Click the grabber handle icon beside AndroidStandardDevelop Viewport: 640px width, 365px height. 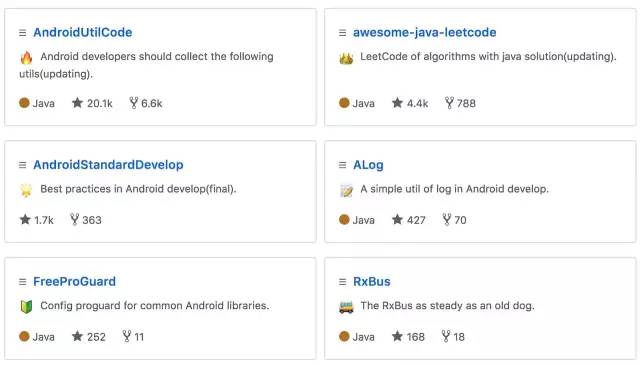point(22,165)
